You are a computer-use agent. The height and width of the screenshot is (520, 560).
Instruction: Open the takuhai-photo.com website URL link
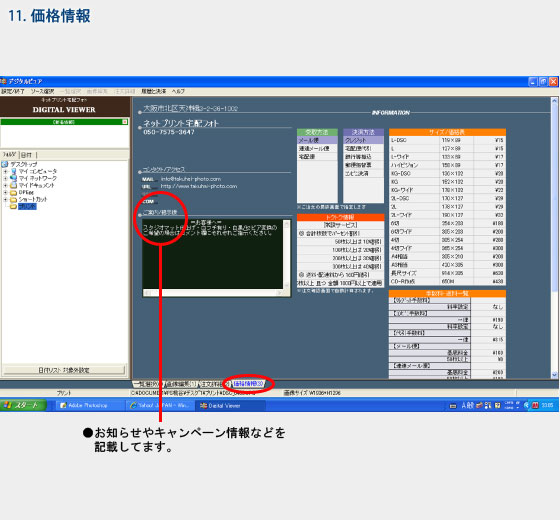[199, 186]
